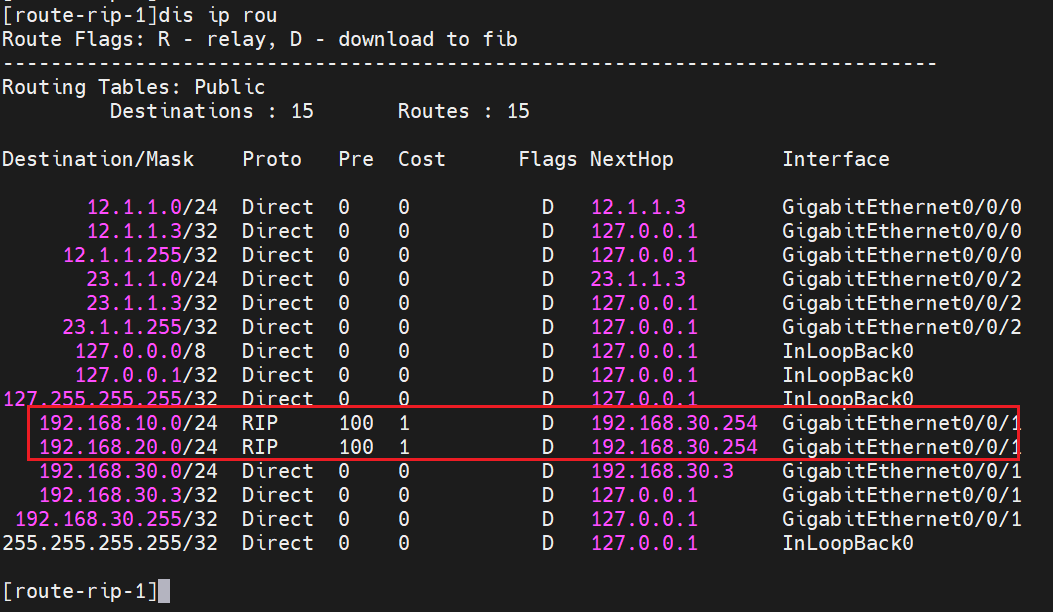The height and width of the screenshot is (612, 1053).
Task: Click the NextHop column header
Action: tap(631, 159)
